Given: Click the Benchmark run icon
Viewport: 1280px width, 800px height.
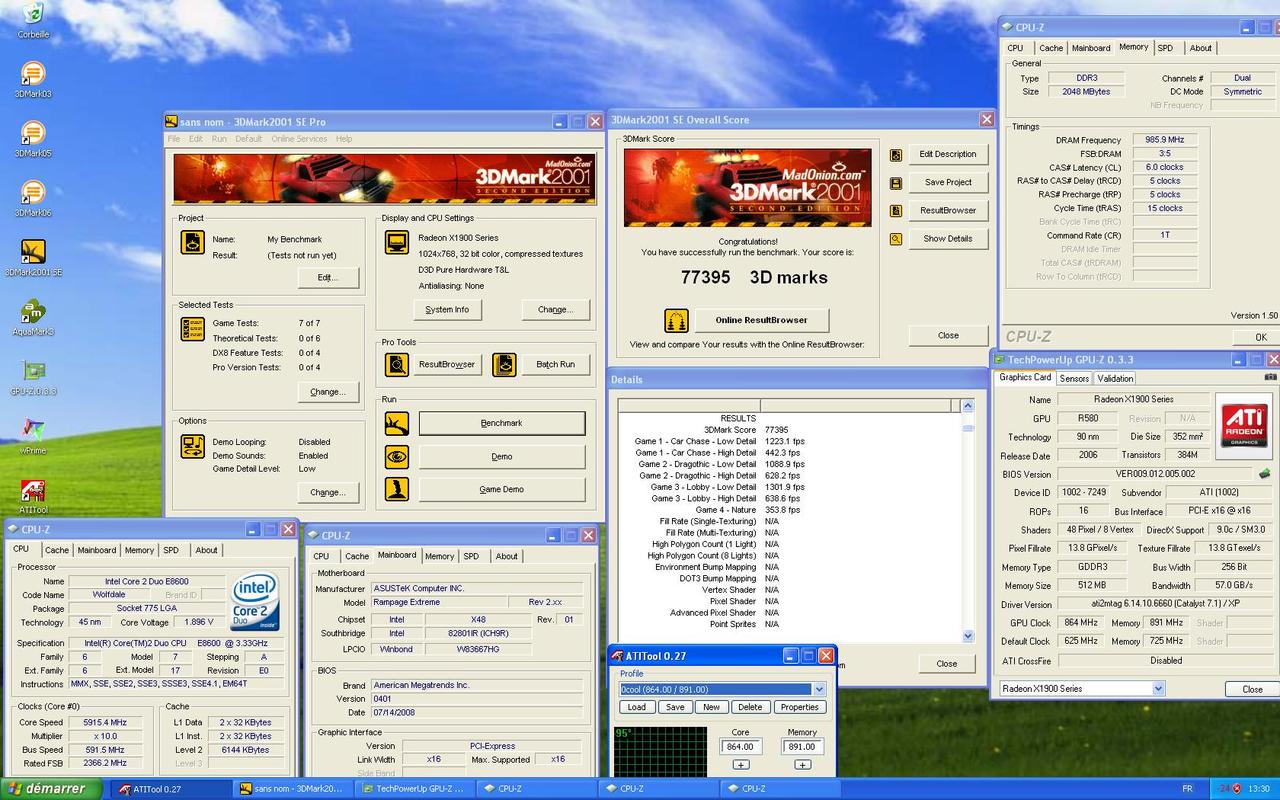Looking at the screenshot, I should (397, 423).
